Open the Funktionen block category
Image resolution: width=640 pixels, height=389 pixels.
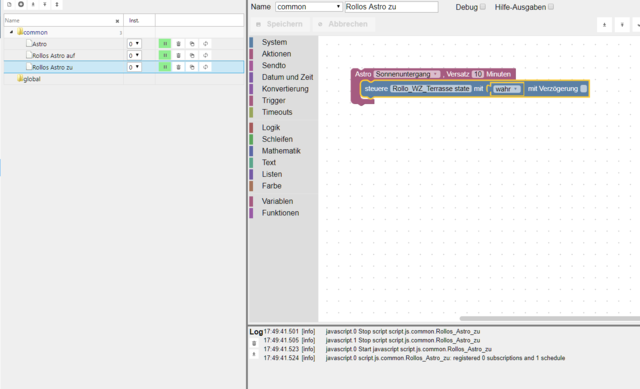click(280, 213)
